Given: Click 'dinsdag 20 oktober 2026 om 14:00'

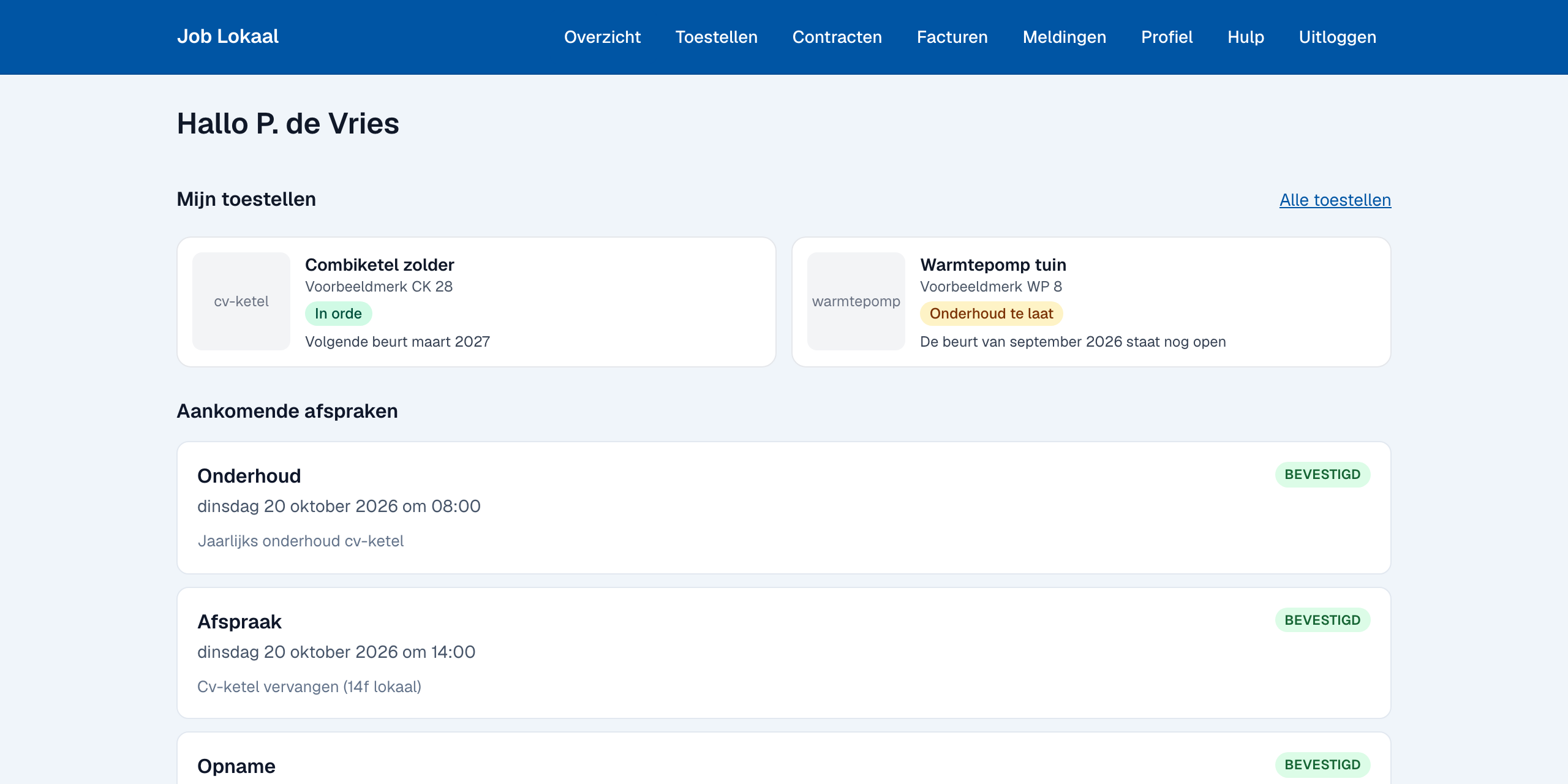Looking at the screenshot, I should coord(336,652).
